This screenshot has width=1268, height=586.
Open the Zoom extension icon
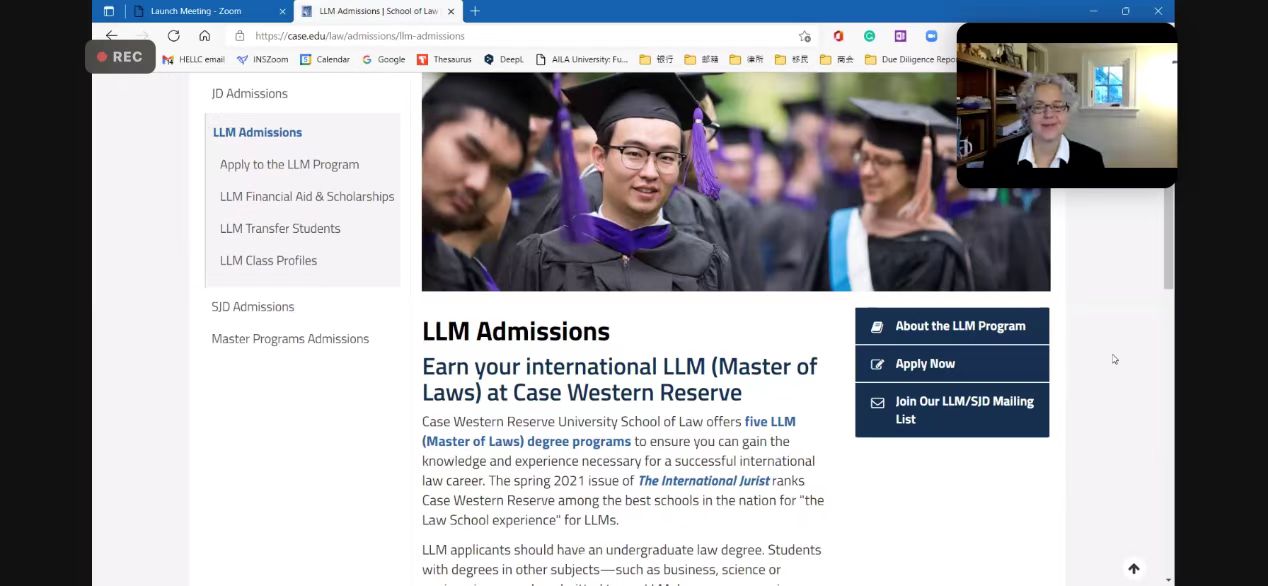[931, 36]
